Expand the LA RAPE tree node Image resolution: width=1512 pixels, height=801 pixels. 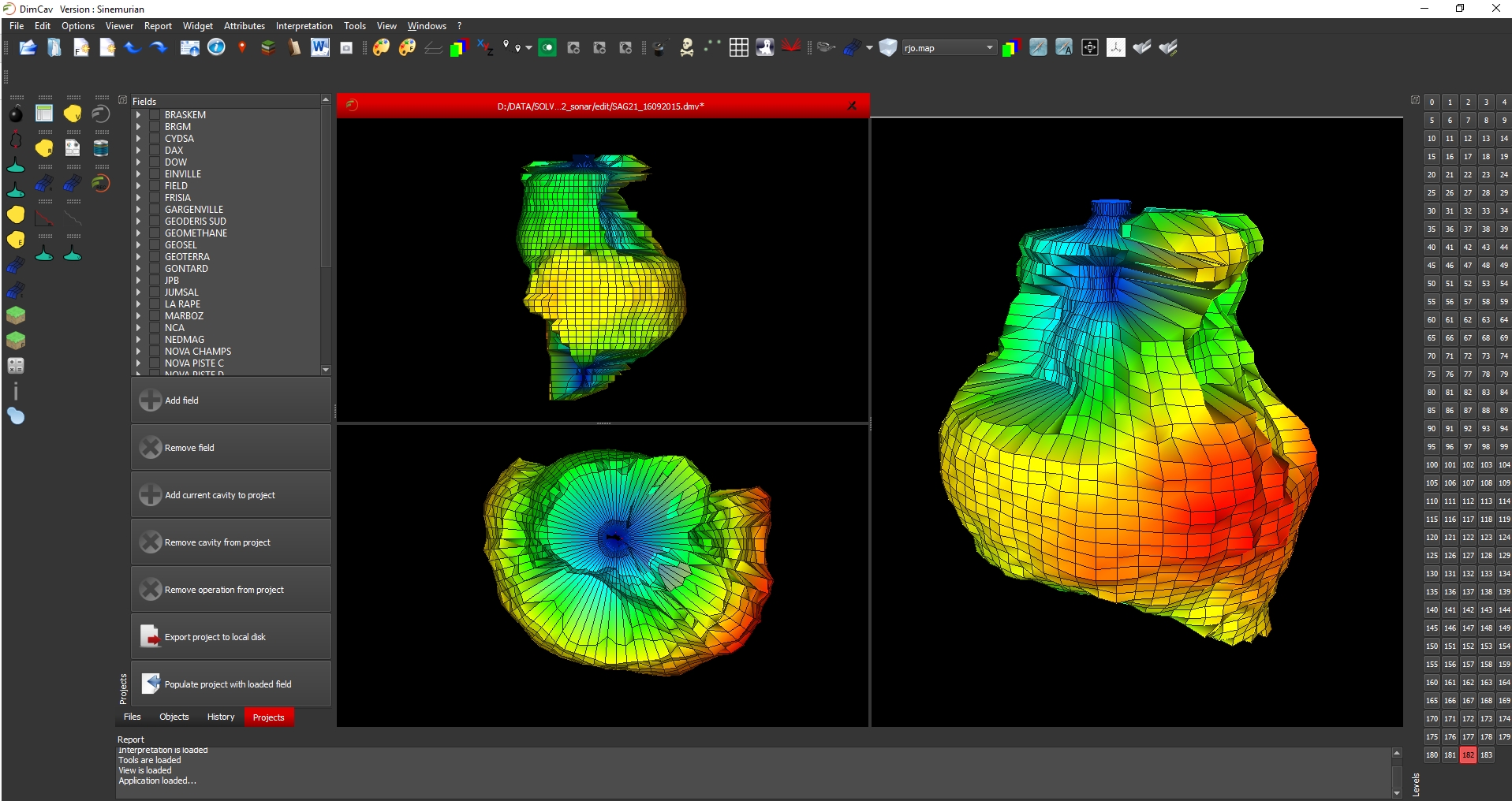[138, 304]
